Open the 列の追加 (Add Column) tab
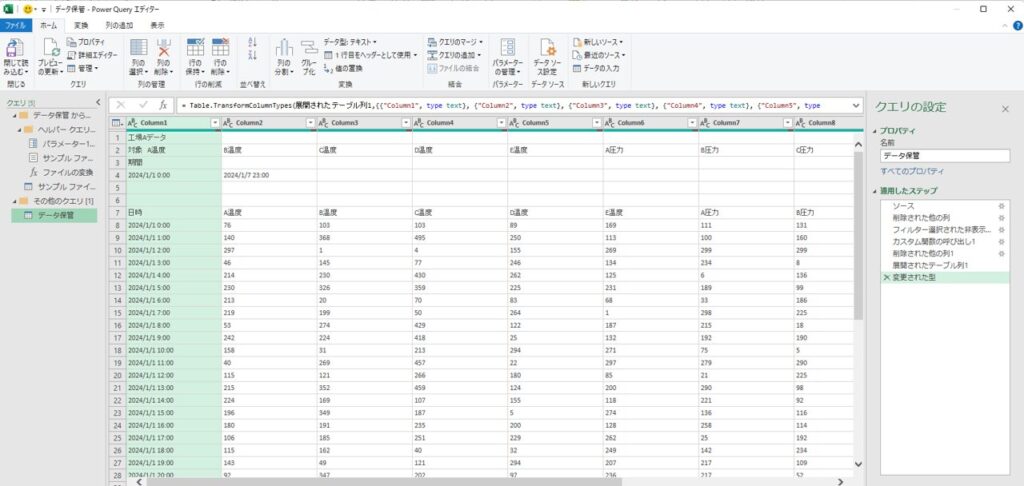The height and width of the screenshot is (486, 1024). tap(118, 24)
